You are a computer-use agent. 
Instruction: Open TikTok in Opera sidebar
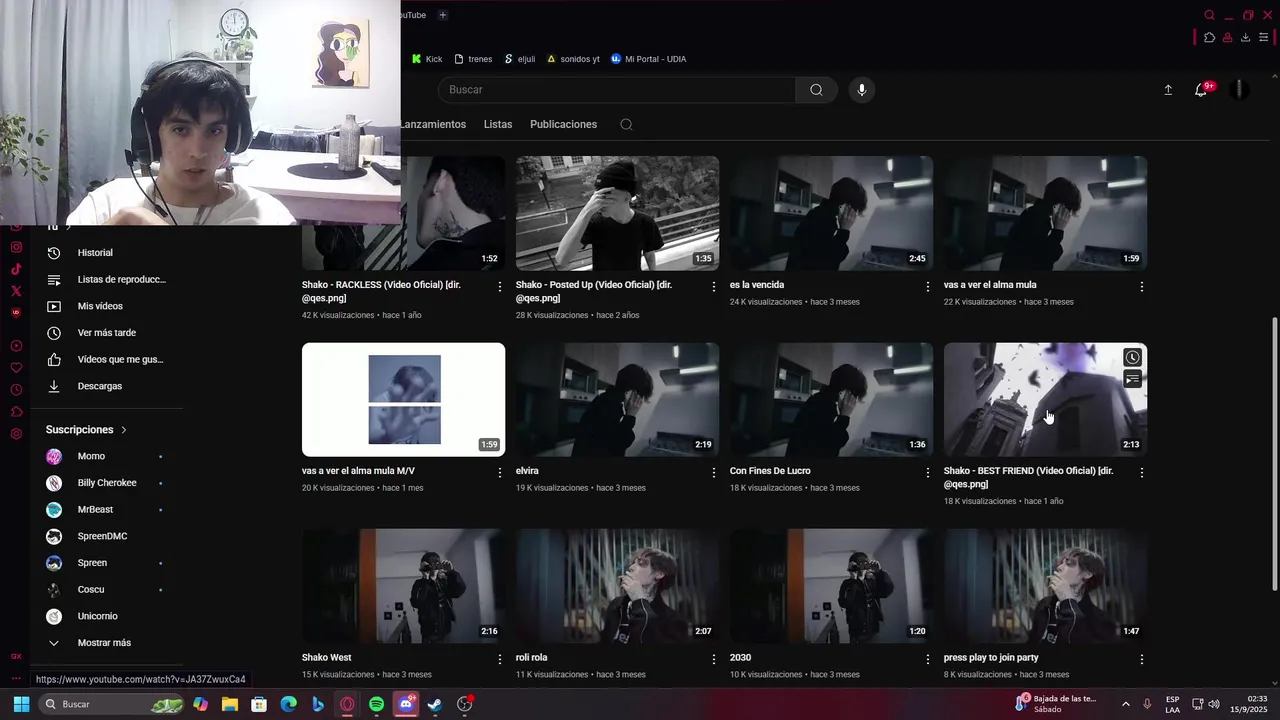tap(16, 269)
